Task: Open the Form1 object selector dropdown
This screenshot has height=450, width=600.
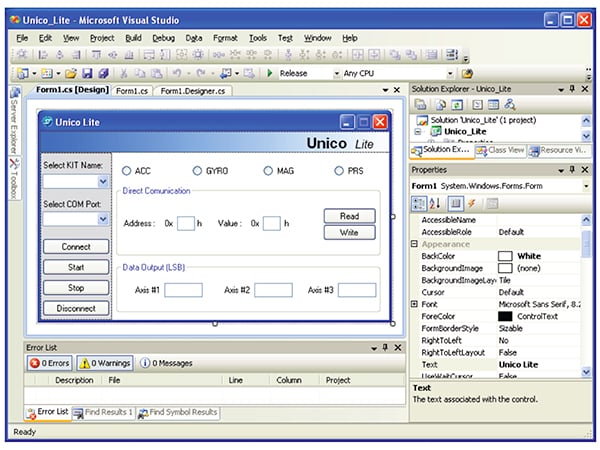Action: [x=586, y=186]
